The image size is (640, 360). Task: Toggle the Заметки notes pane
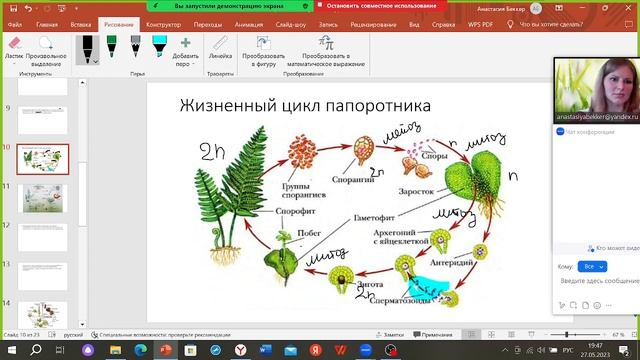(390, 335)
